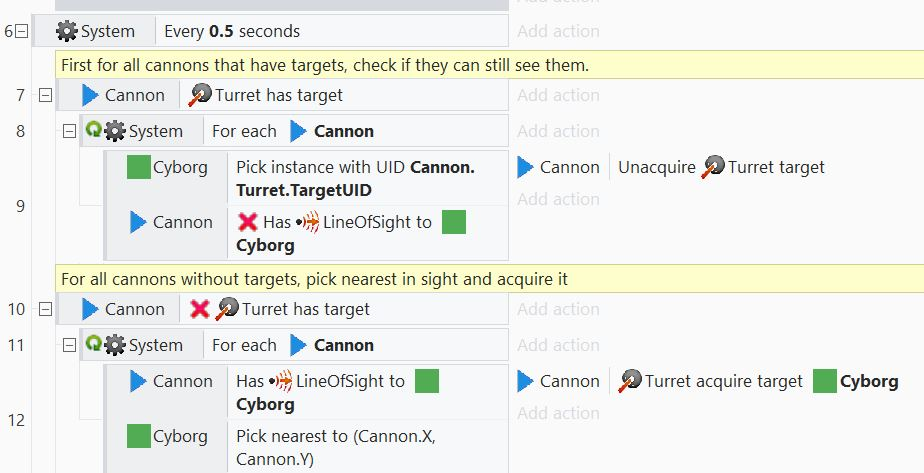Click the LineOfSight behavior icon in event 12
This screenshot has width=924, height=473.
tap(280, 381)
